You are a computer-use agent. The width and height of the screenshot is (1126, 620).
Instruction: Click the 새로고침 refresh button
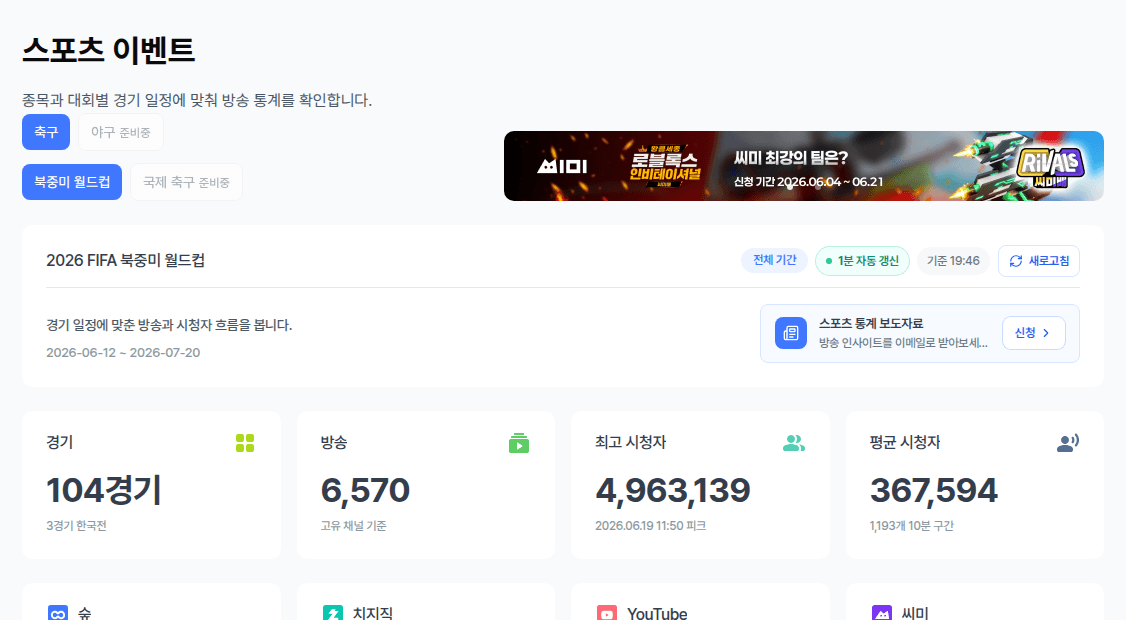1038,261
